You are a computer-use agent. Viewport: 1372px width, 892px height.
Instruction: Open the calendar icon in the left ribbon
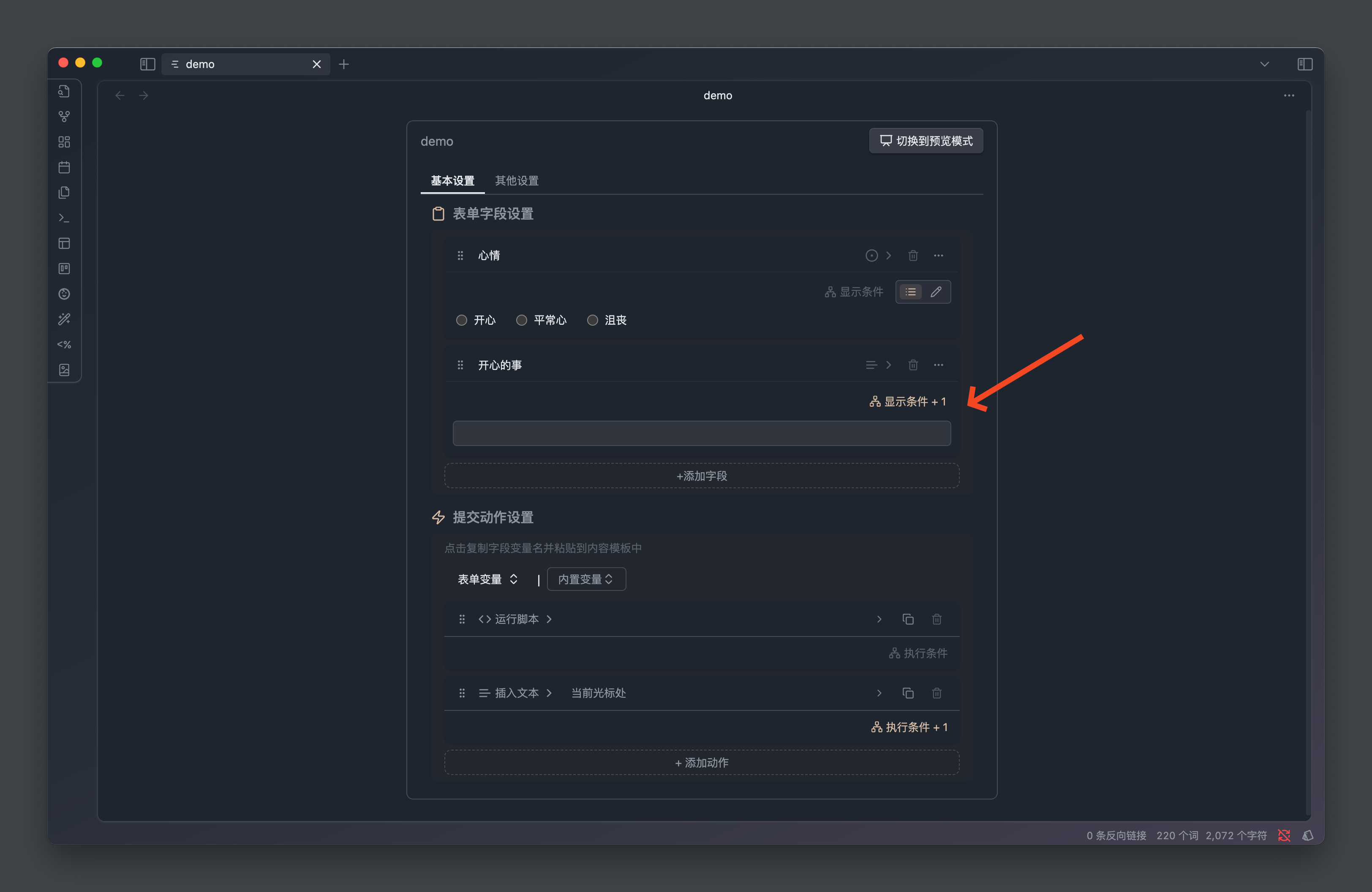point(64,167)
